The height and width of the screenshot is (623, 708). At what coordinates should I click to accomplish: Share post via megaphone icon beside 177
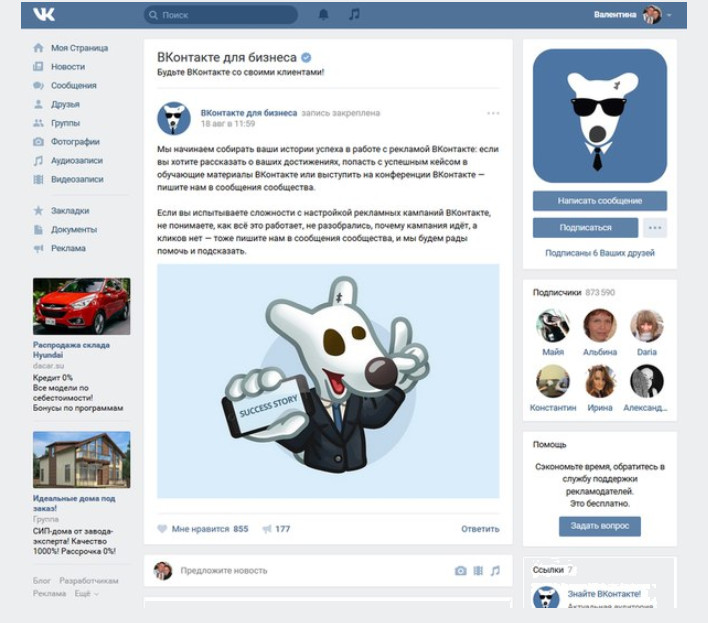pos(267,529)
